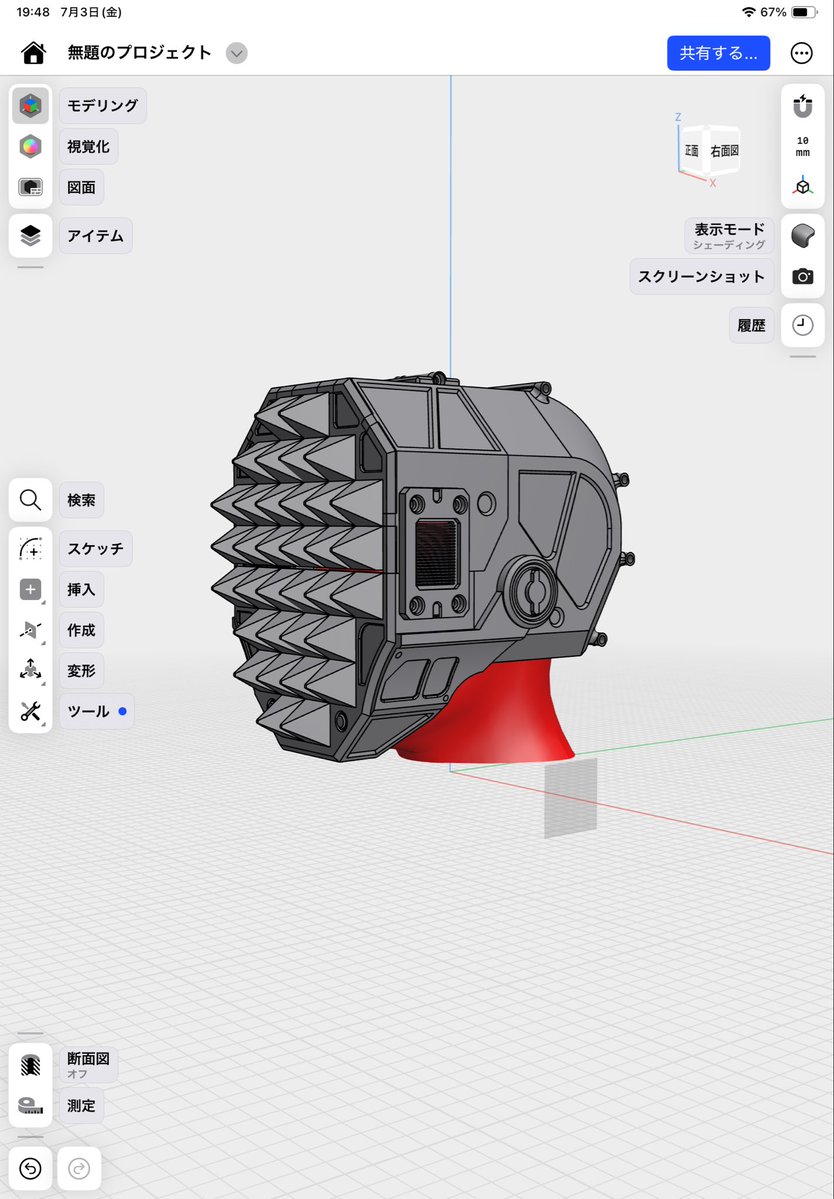Toggle 断面図 オフ label
Image resolution: width=834 pixels, height=1199 pixels.
[x=89, y=1064]
